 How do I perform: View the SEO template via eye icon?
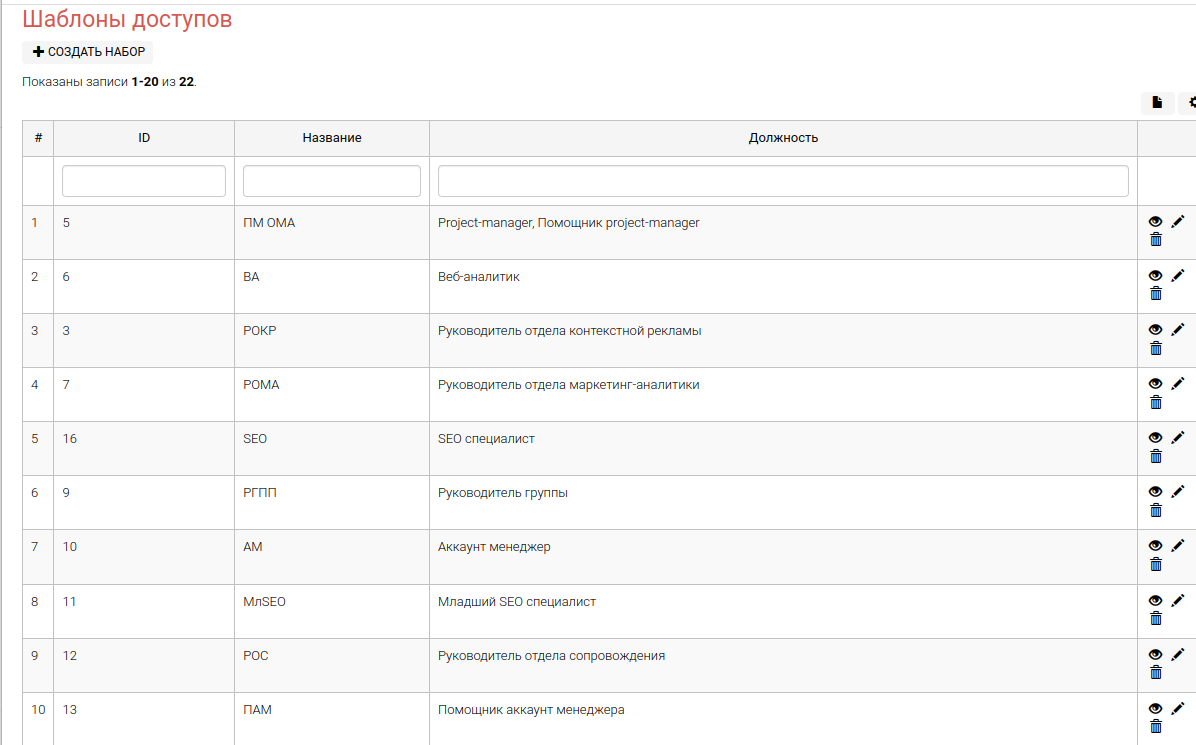(1156, 438)
